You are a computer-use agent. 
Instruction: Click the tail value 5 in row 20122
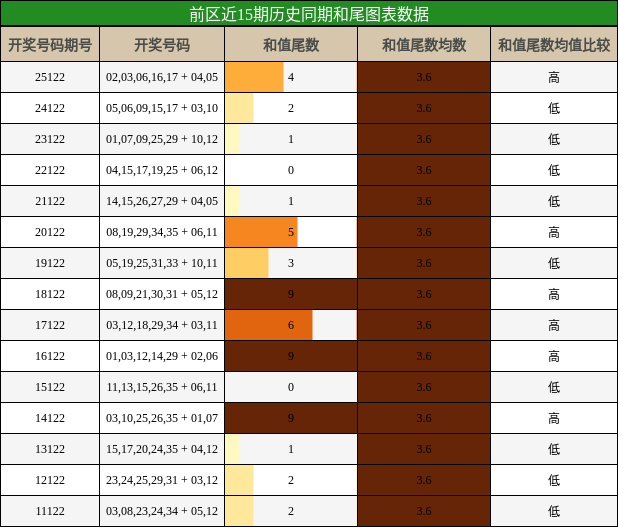291,232
